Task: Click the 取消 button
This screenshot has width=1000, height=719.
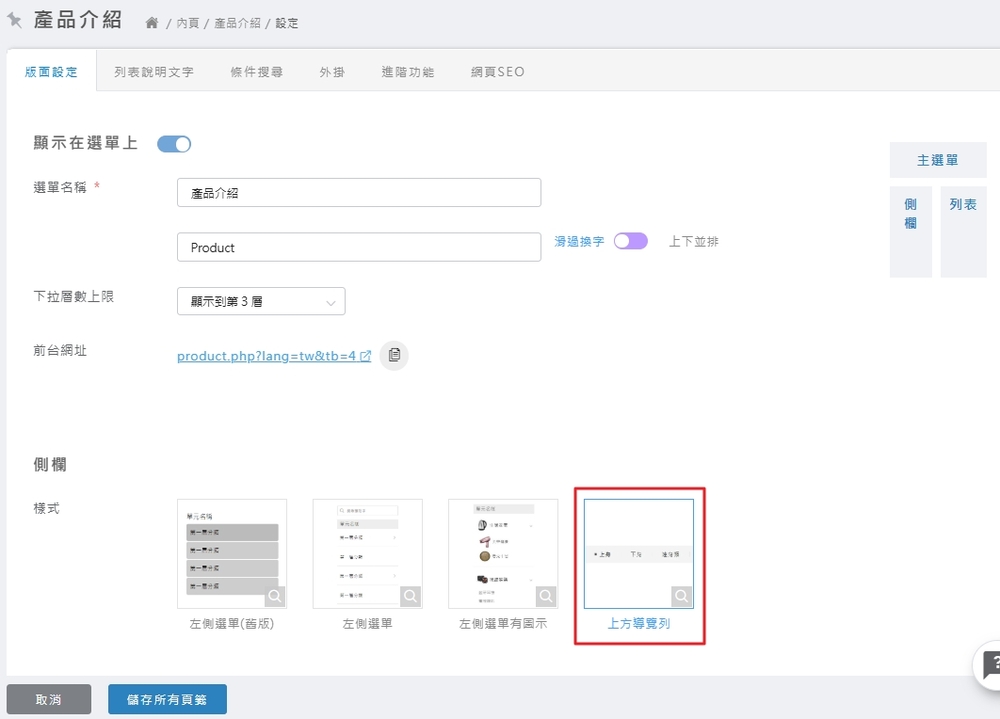Action: [49, 700]
